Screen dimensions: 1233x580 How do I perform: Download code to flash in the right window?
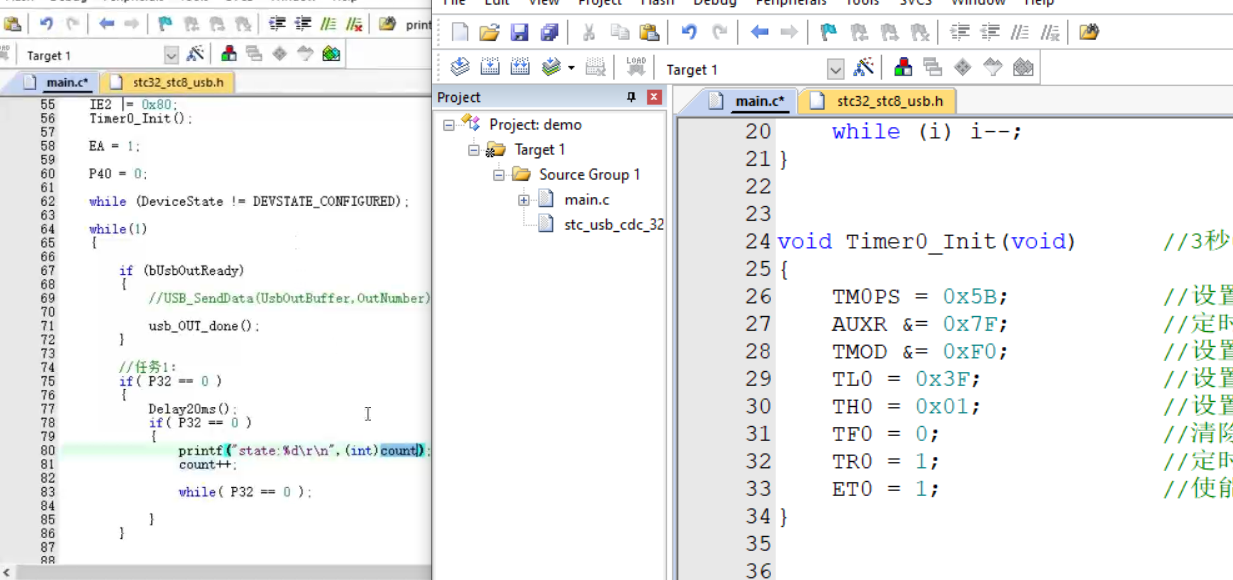[636, 68]
